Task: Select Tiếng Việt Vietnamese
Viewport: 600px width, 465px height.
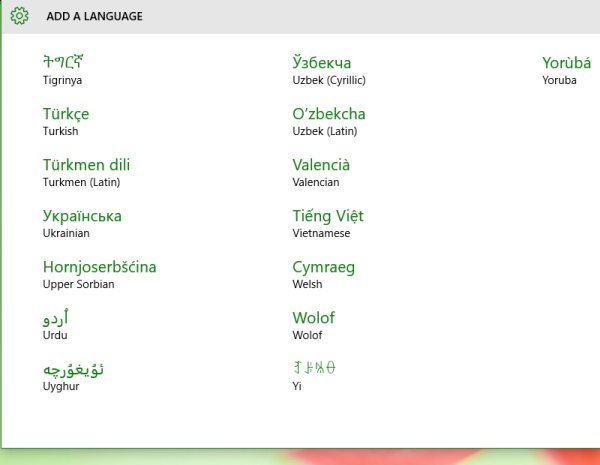Action: pyautogui.click(x=328, y=223)
